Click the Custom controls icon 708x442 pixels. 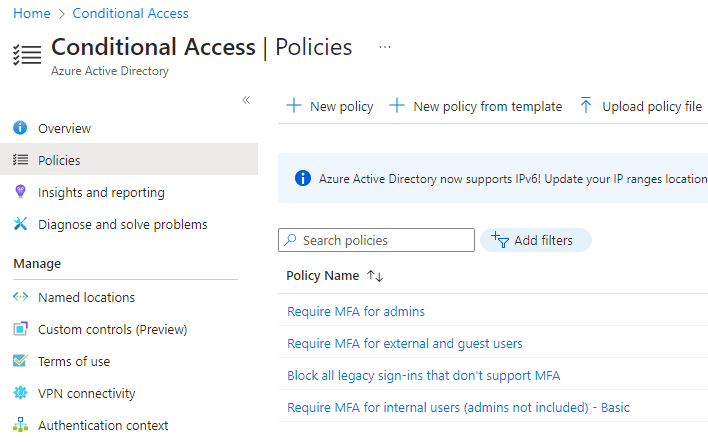tap(20, 329)
